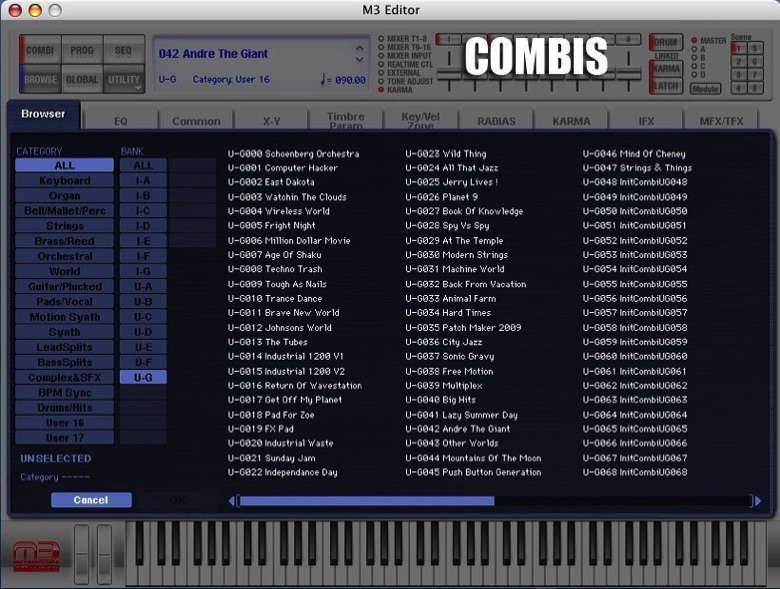The image size is (780, 589).
Task: Select the MIXER T9-16 control assign
Action: coord(381,47)
